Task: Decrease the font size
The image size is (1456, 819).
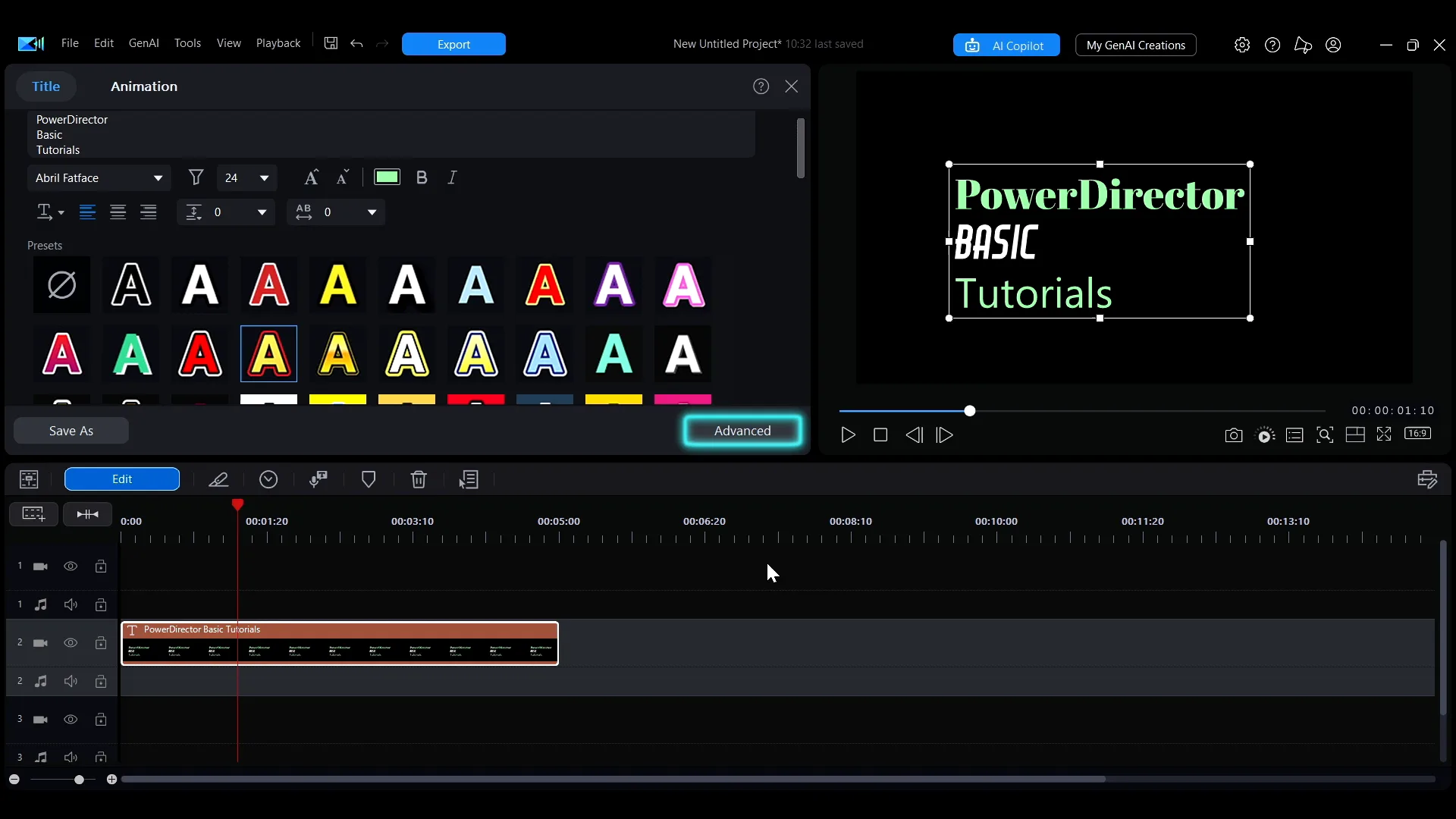Action: pyautogui.click(x=343, y=177)
